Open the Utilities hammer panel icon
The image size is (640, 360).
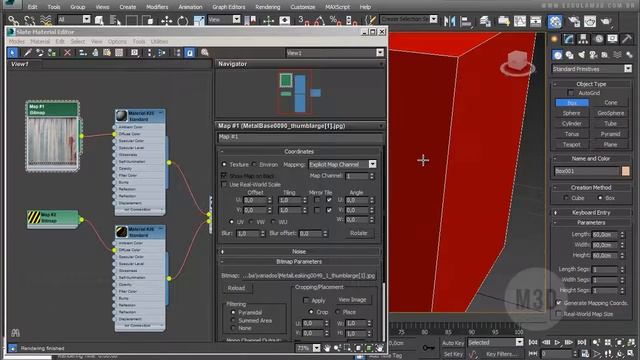coord(627,39)
